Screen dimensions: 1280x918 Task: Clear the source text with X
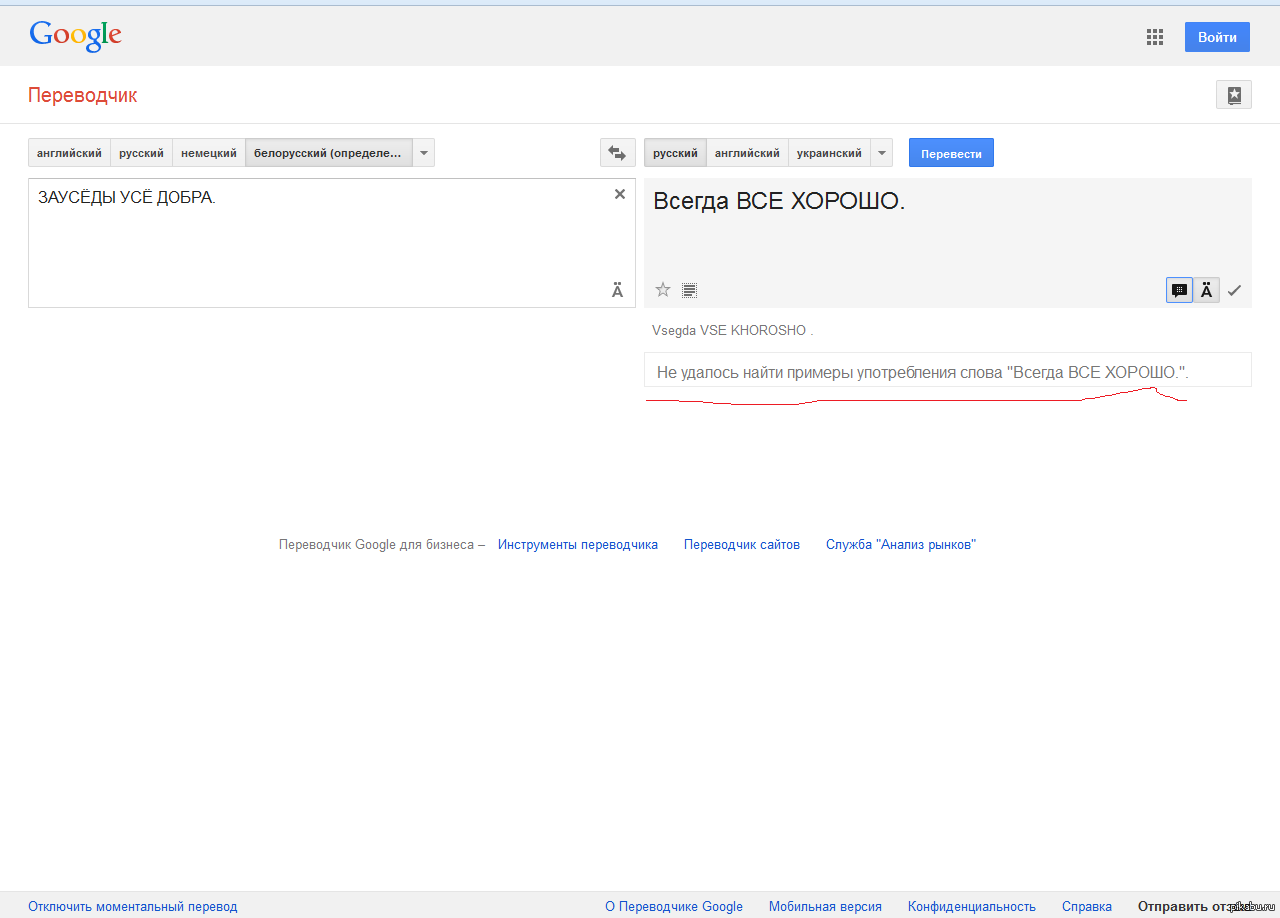(x=620, y=194)
